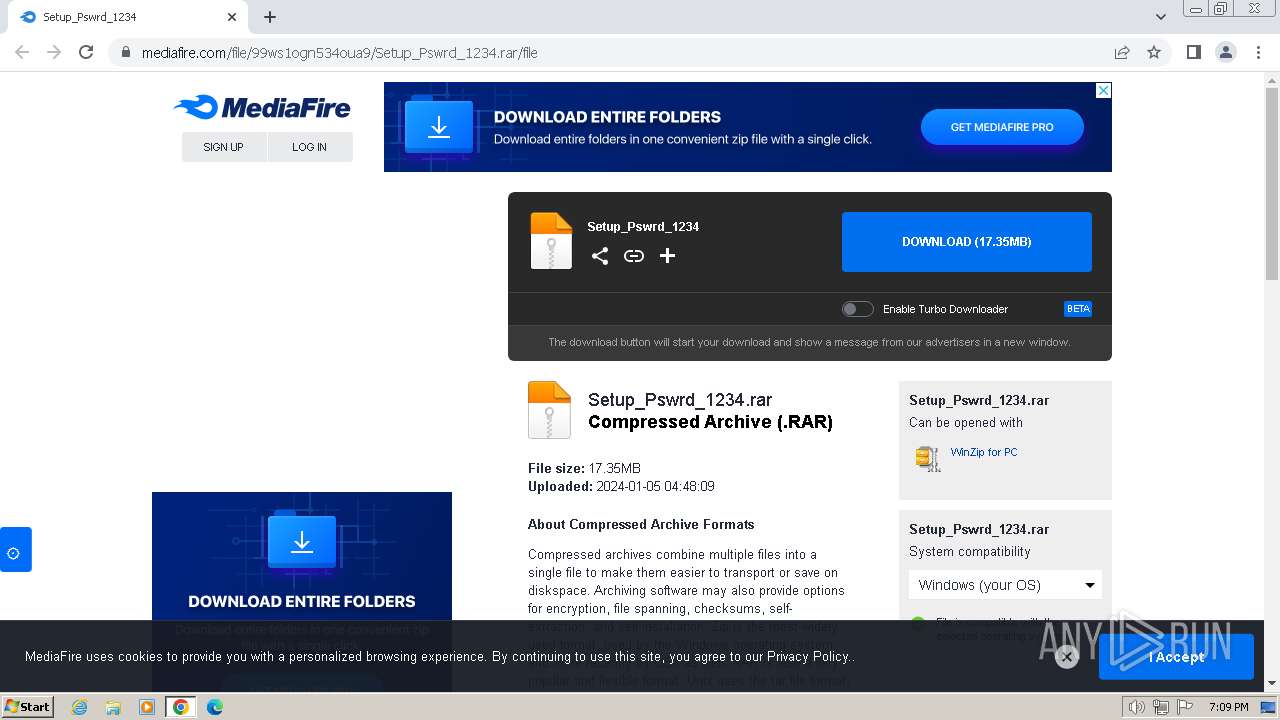1280x720 pixels.
Task: Open the Windows (your OS) dropdown
Action: [1005, 585]
